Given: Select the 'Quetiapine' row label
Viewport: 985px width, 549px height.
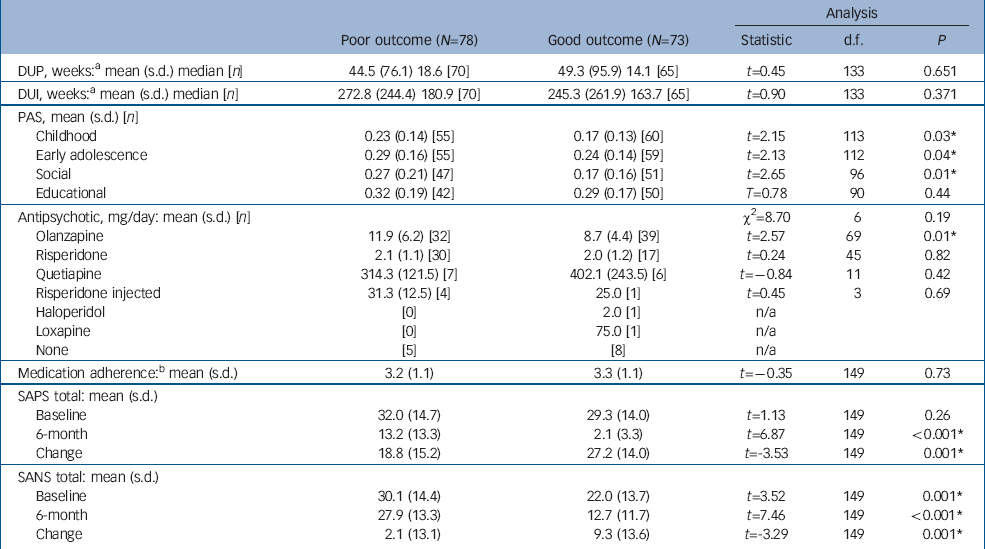Looking at the screenshot, I should pyautogui.click(x=68, y=274).
